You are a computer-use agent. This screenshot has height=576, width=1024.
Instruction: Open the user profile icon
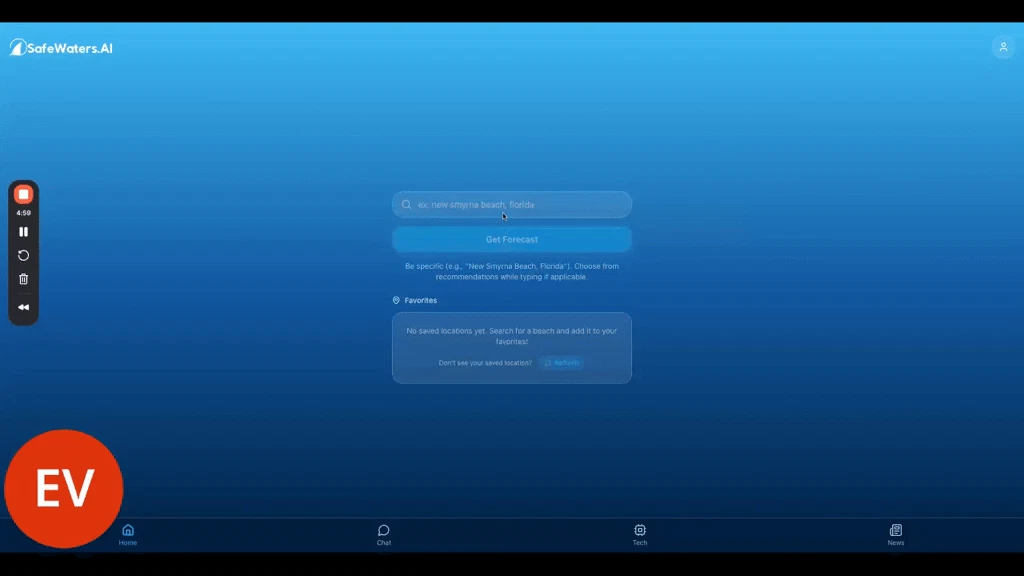click(x=1003, y=47)
